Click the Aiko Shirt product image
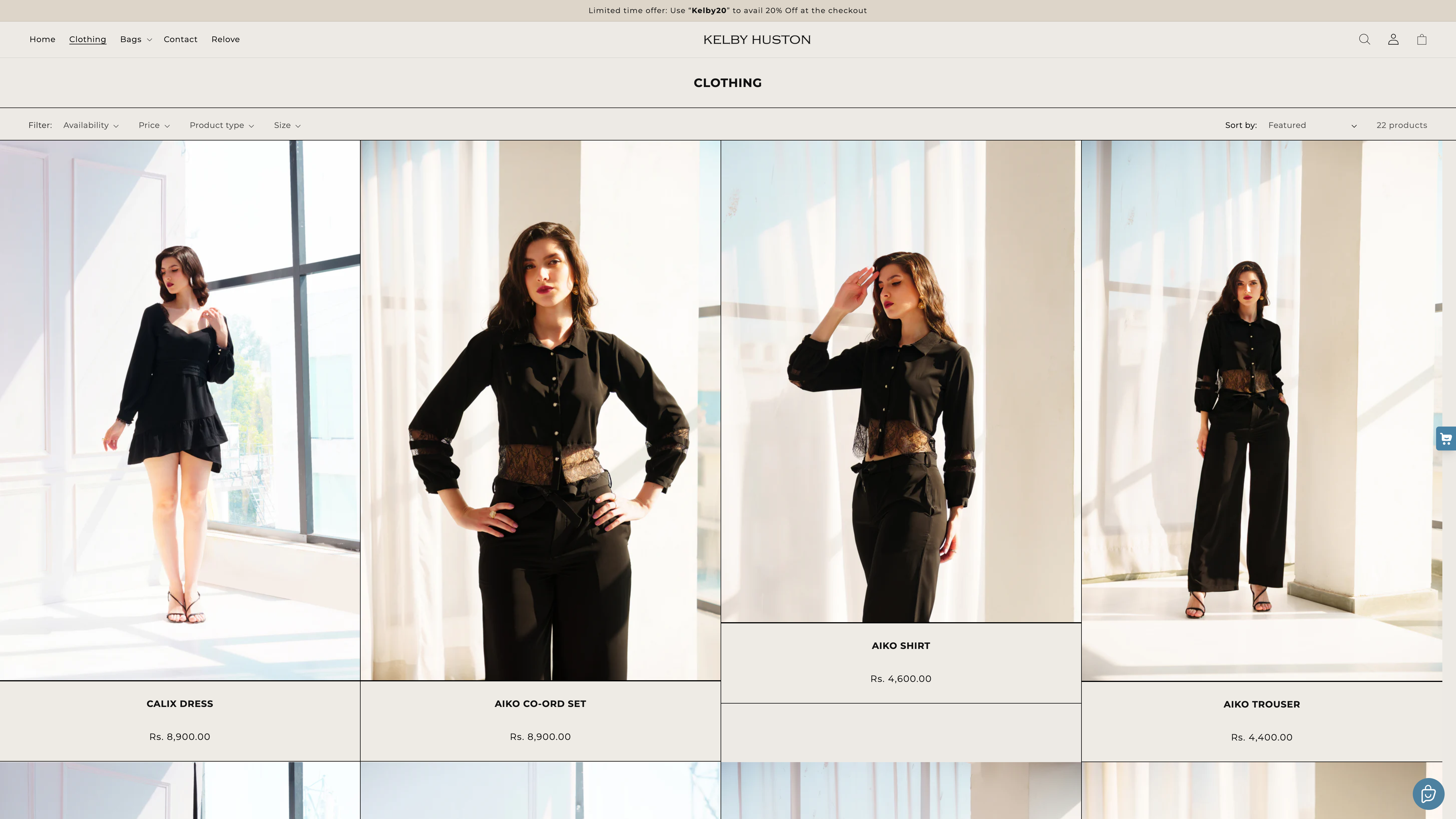Viewport: 1456px width, 819px height. tap(901, 382)
